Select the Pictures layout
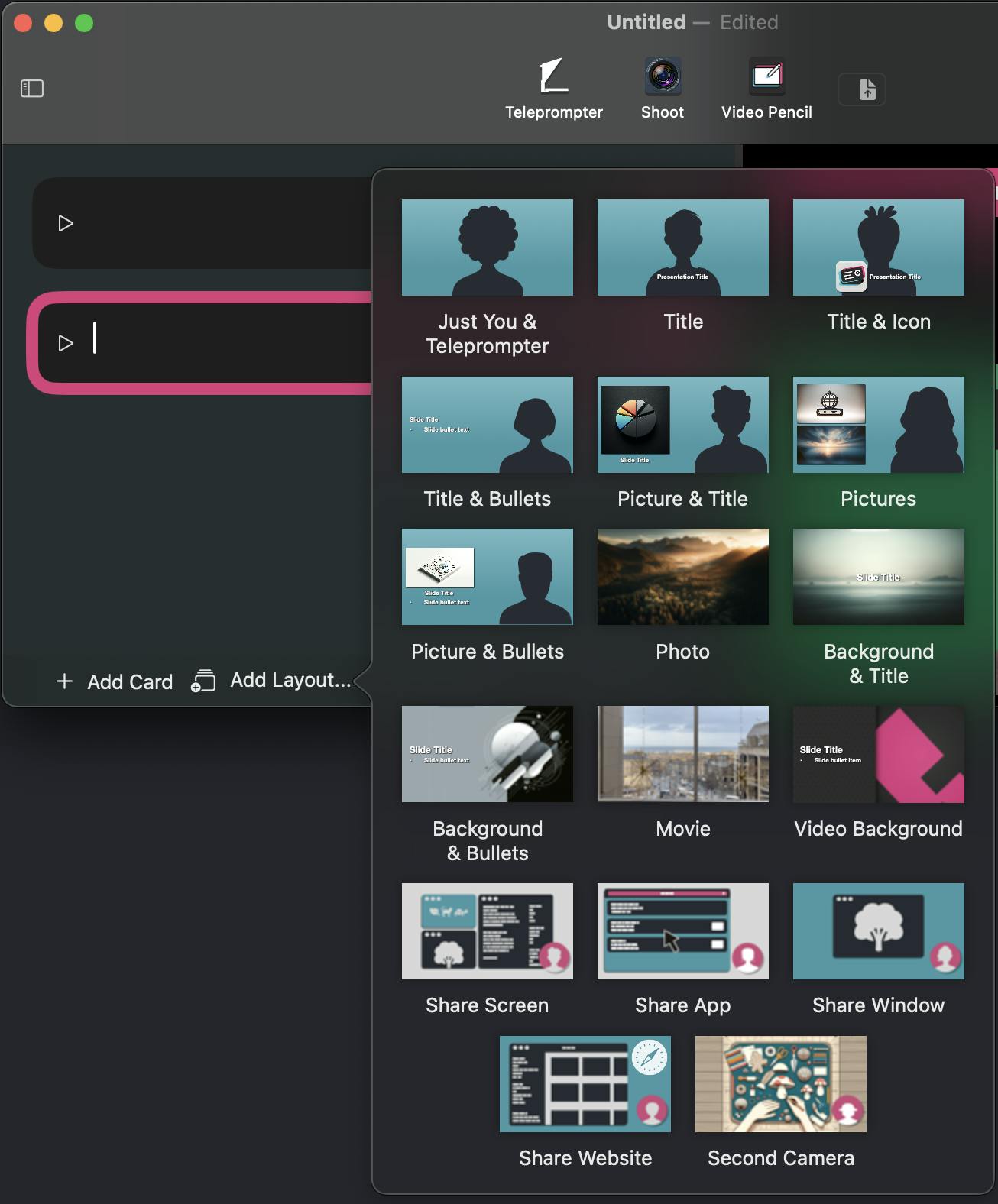The width and height of the screenshot is (998, 1204). (879, 443)
